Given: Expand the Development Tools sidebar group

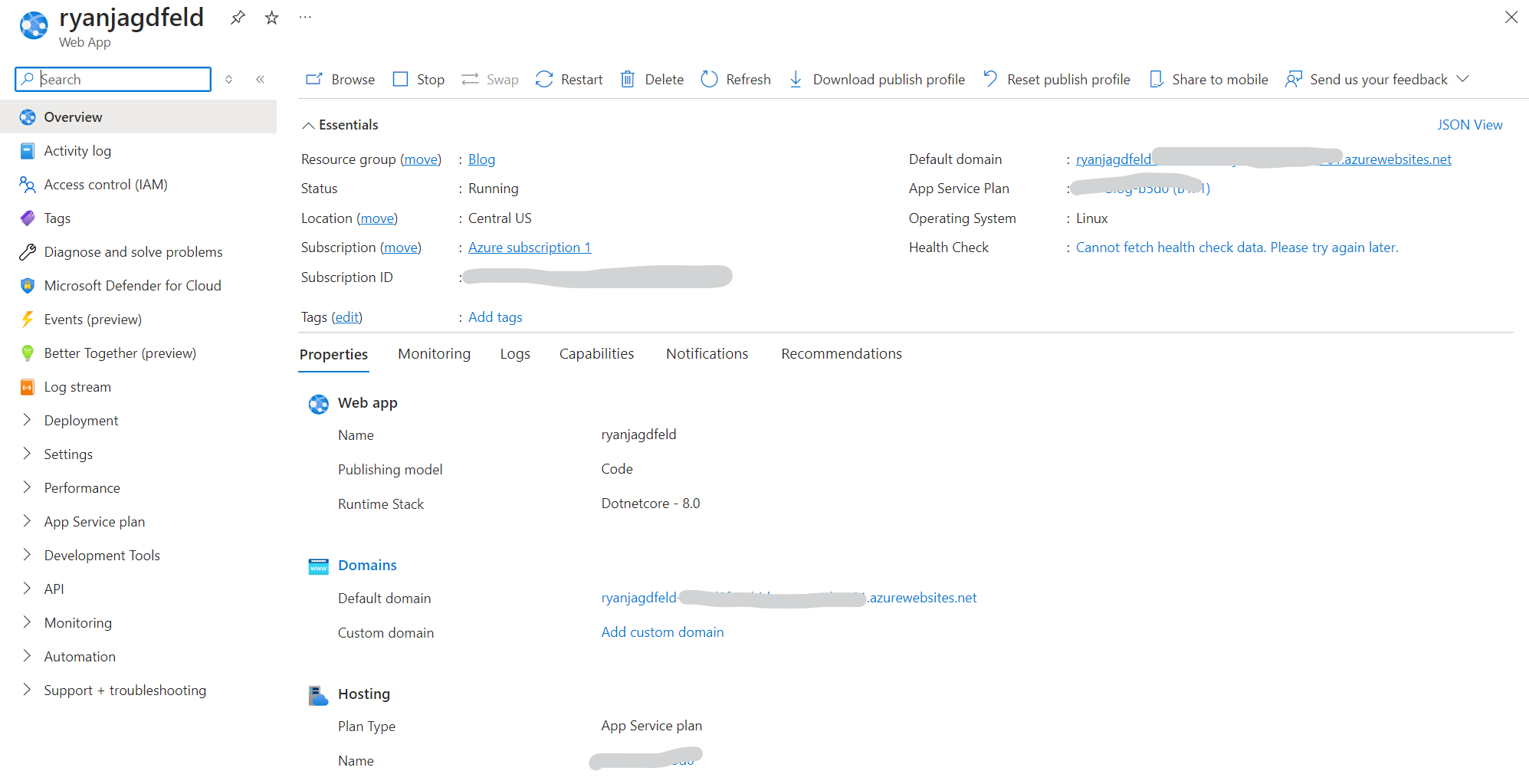Looking at the screenshot, I should (x=27, y=555).
